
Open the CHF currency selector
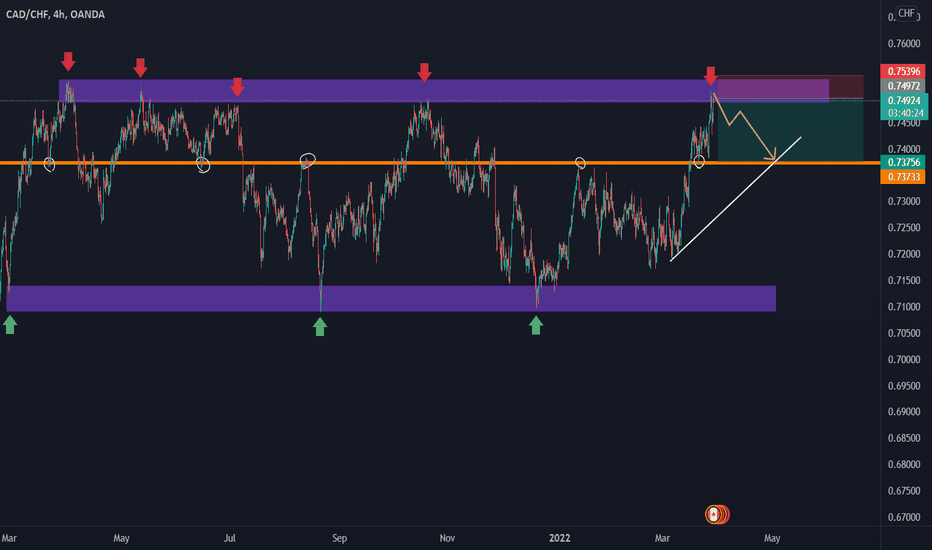[x=906, y=13]
